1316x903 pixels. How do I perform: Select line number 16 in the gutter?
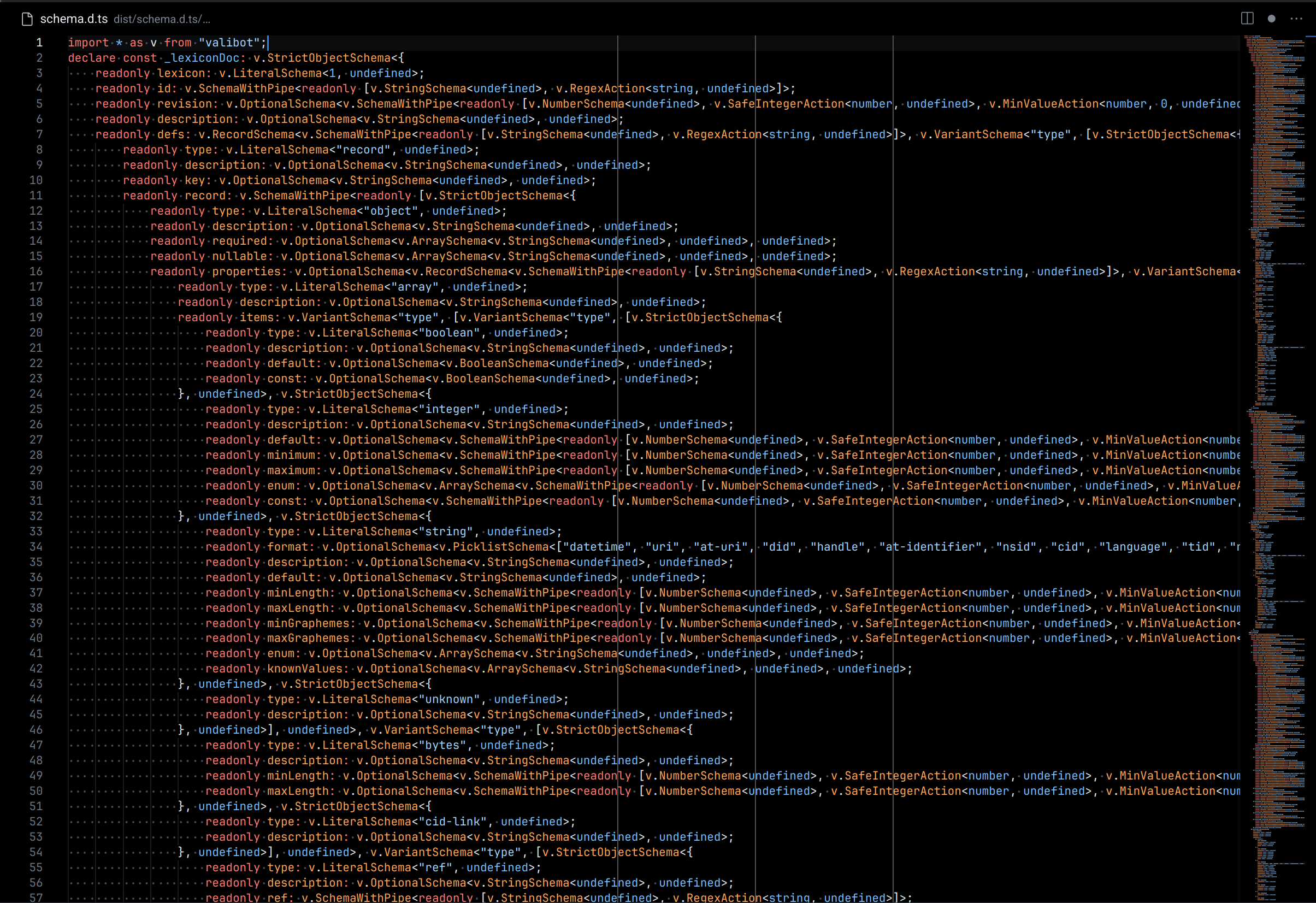[36, 272]
